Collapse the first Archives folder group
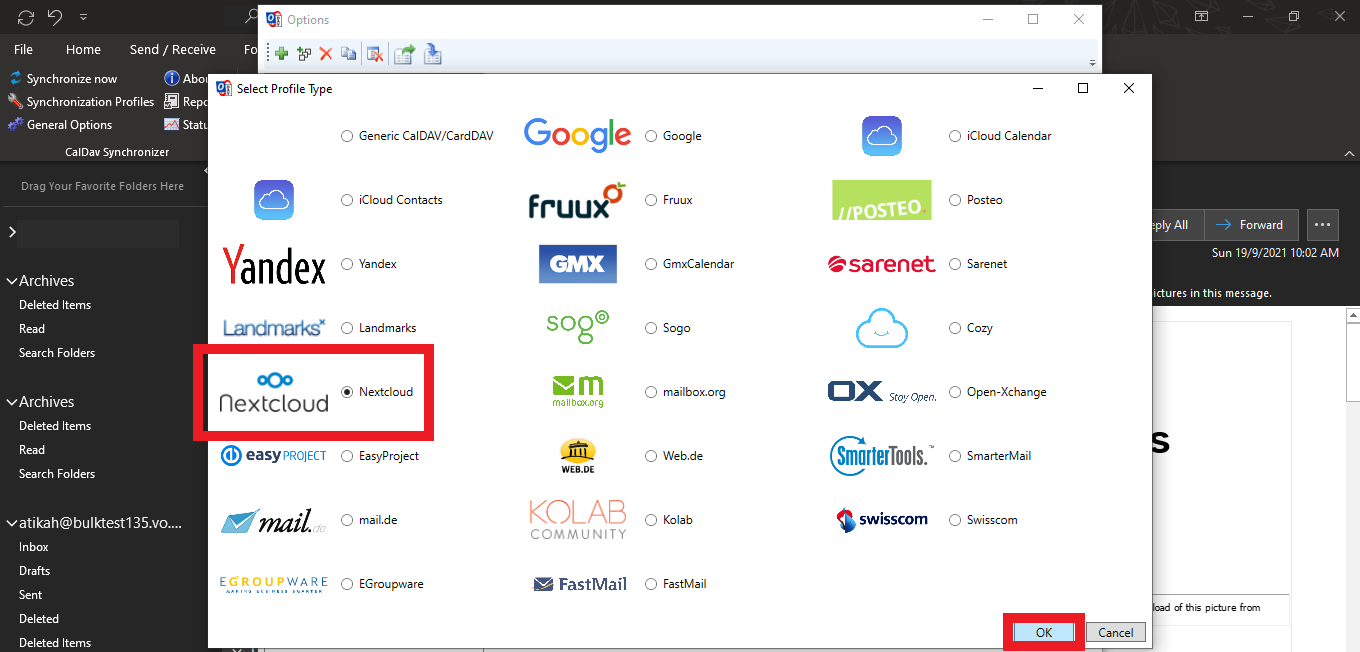Screen dimensions: 1360x652 [x=12, y=281]
